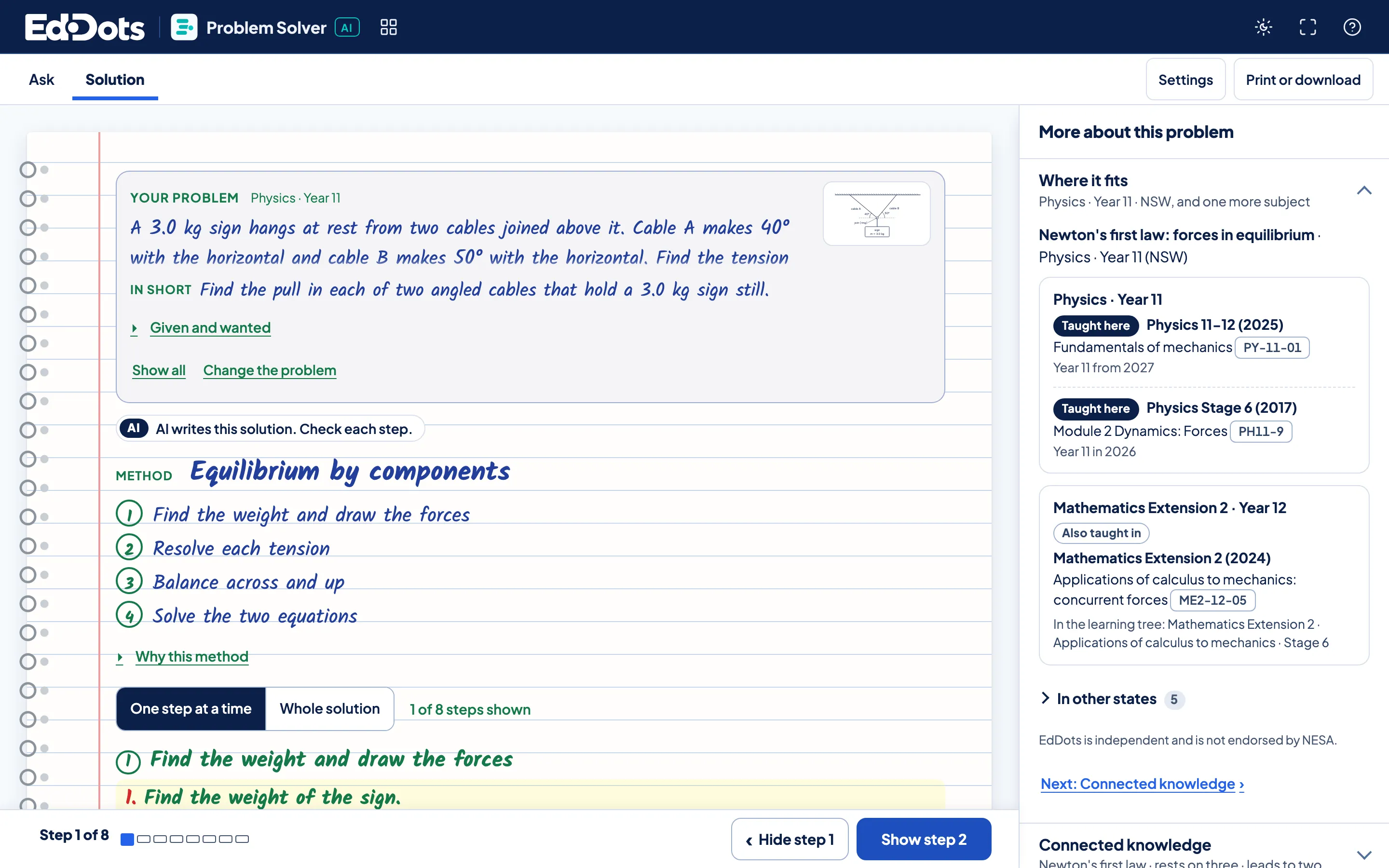Viewport: 1389px width, 868px height.
Task: Open the problem diagram thumbnail
Action: [876, 214]
